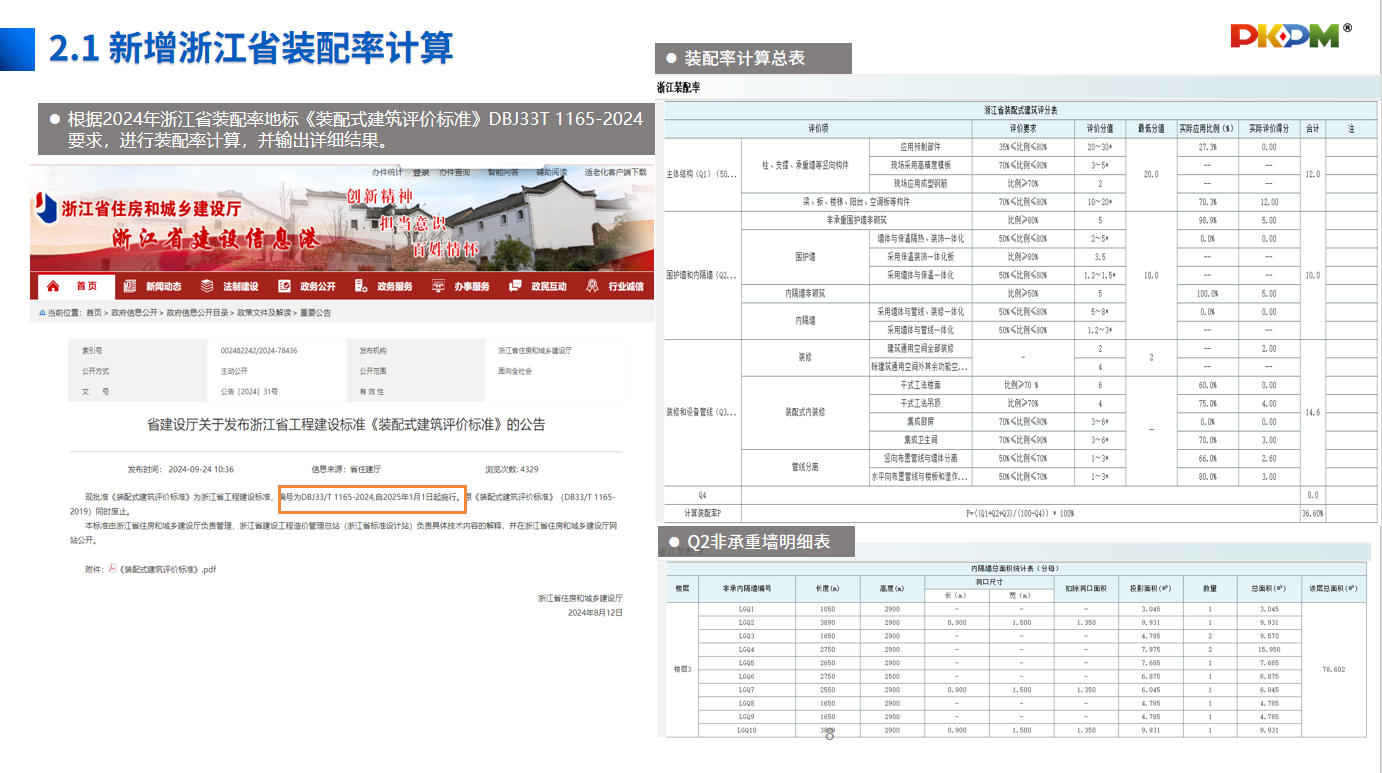Click the document number 公告〔2024〕31号

point(249,391)
